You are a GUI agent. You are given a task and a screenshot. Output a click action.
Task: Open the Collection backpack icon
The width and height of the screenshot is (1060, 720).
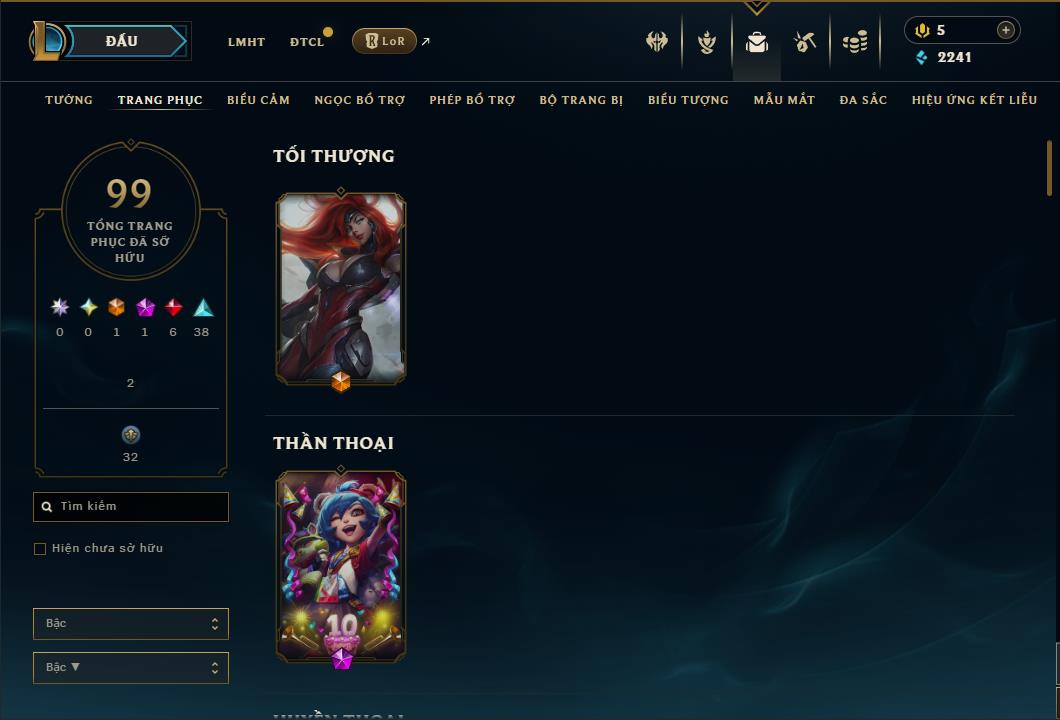point(756,43)
